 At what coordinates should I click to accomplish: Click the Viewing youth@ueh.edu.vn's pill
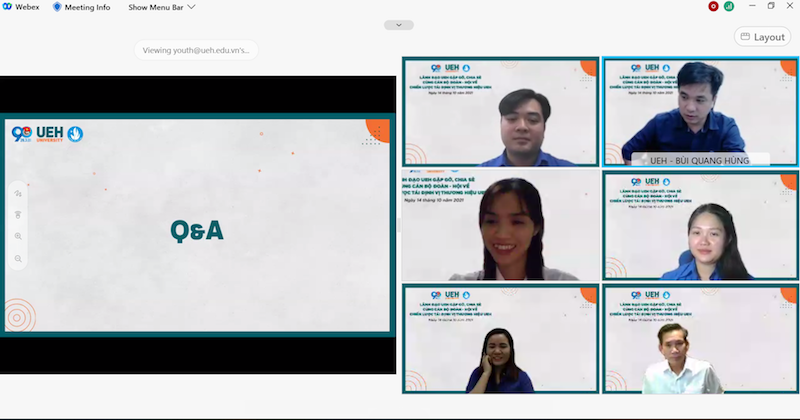(196, 50)
